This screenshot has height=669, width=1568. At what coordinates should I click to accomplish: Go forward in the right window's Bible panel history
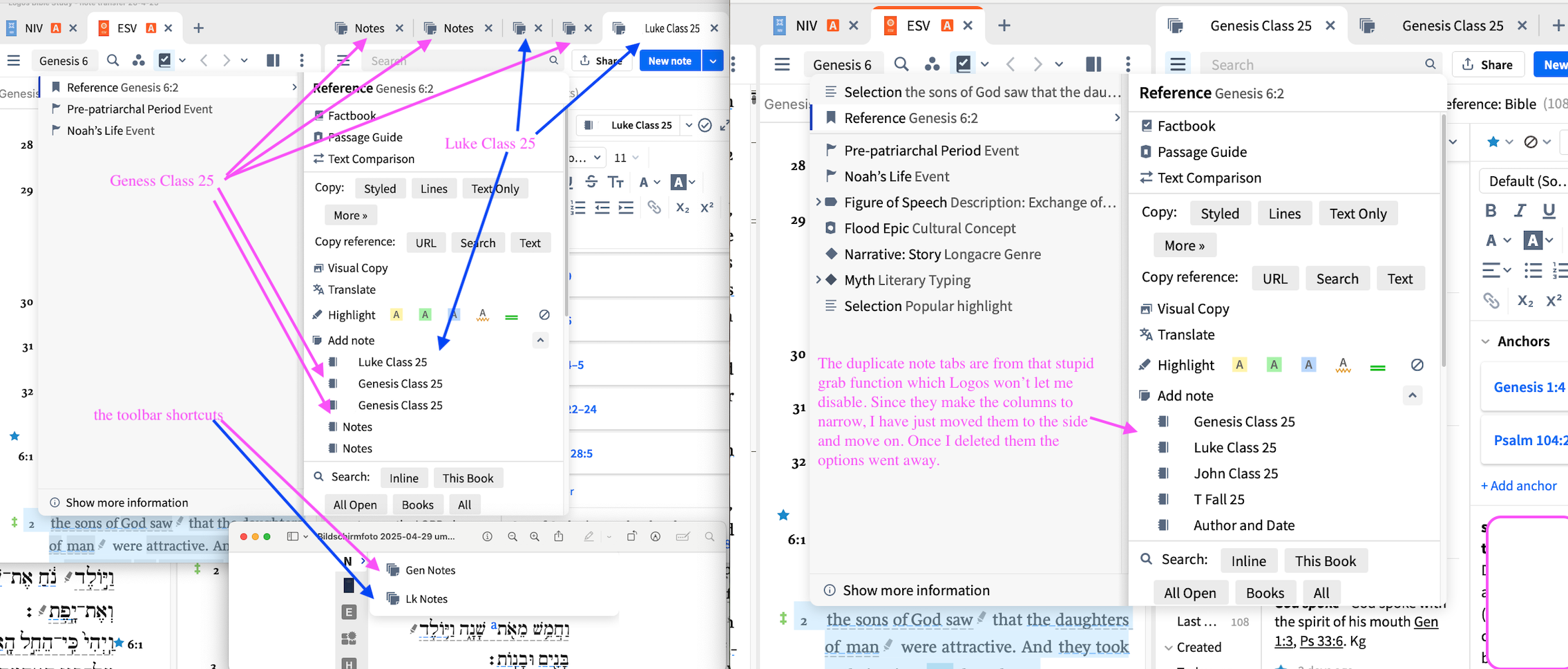point(1038,64)
